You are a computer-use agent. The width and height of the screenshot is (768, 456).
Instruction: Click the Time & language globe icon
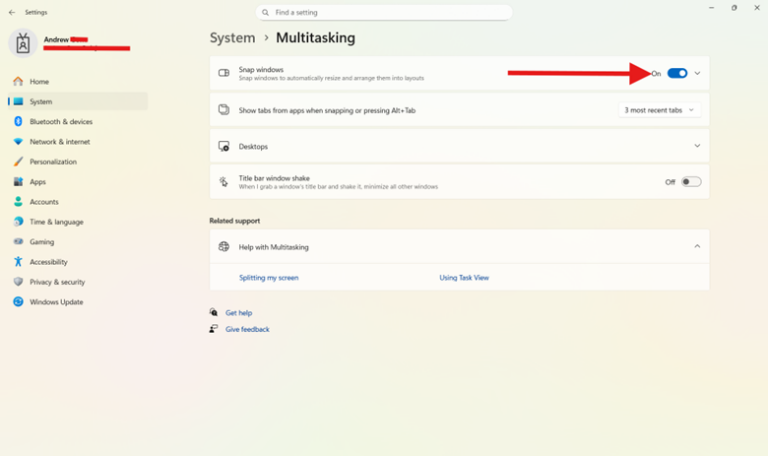point(18,221)
